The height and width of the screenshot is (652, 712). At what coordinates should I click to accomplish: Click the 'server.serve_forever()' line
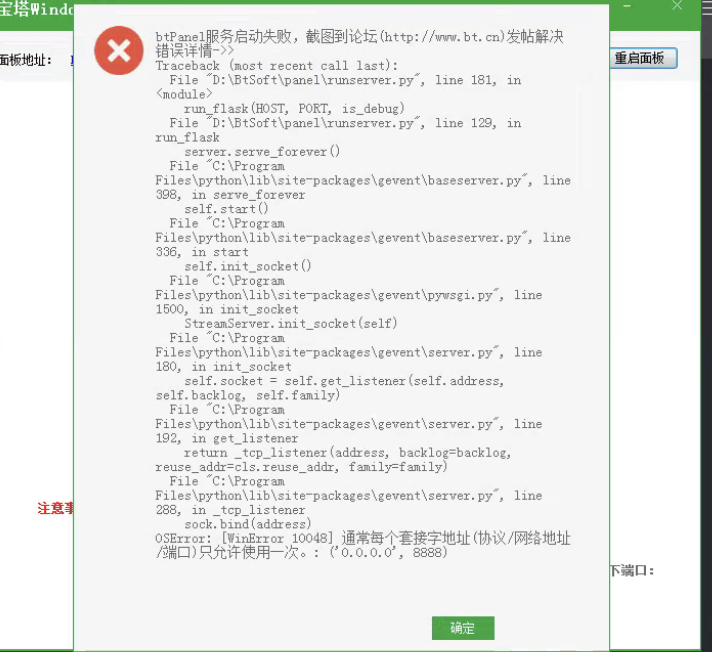262,152
